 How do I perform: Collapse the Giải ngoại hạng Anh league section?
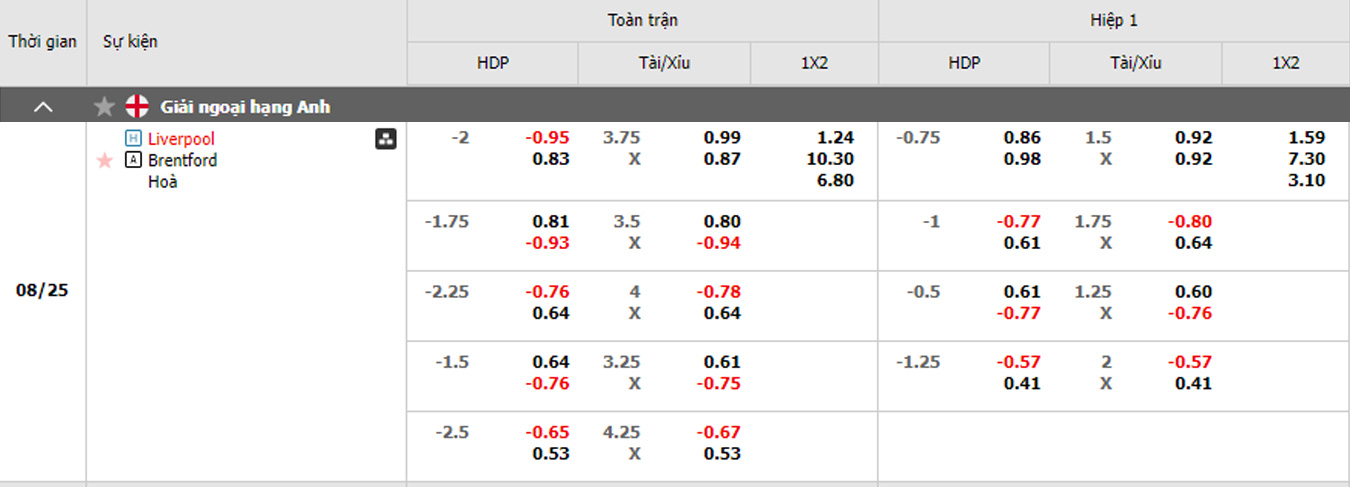44,106
